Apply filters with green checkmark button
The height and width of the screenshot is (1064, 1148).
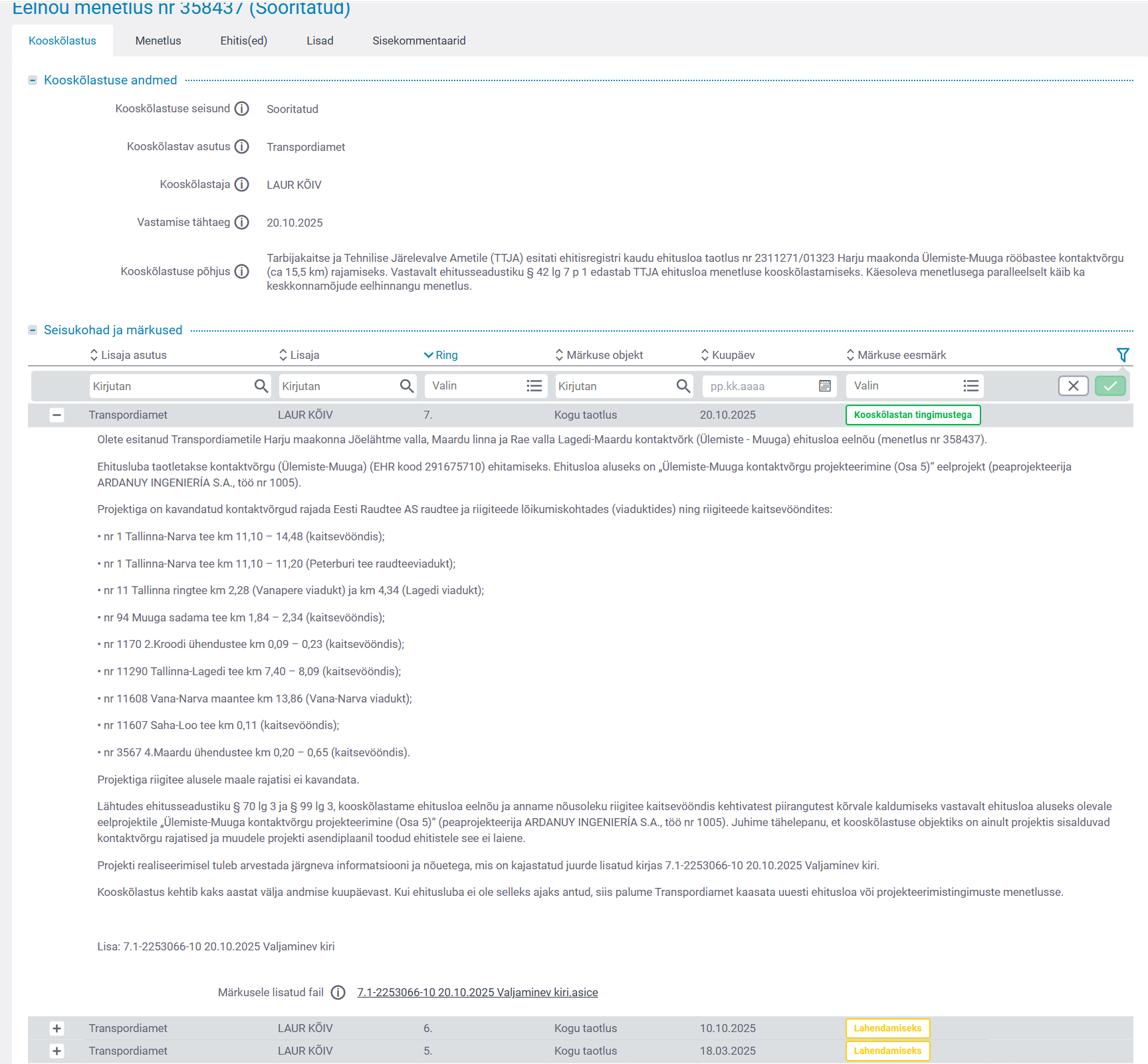point(1109,386)
